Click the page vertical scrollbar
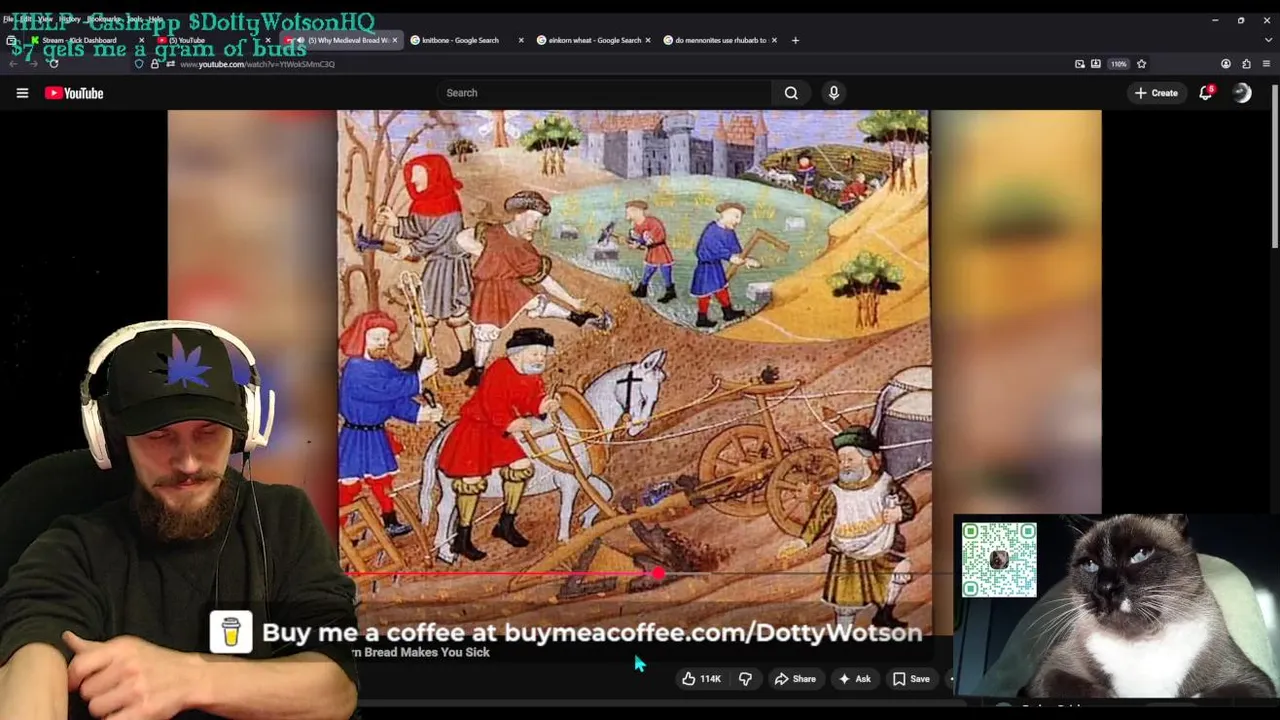 tap(1275, 165)
